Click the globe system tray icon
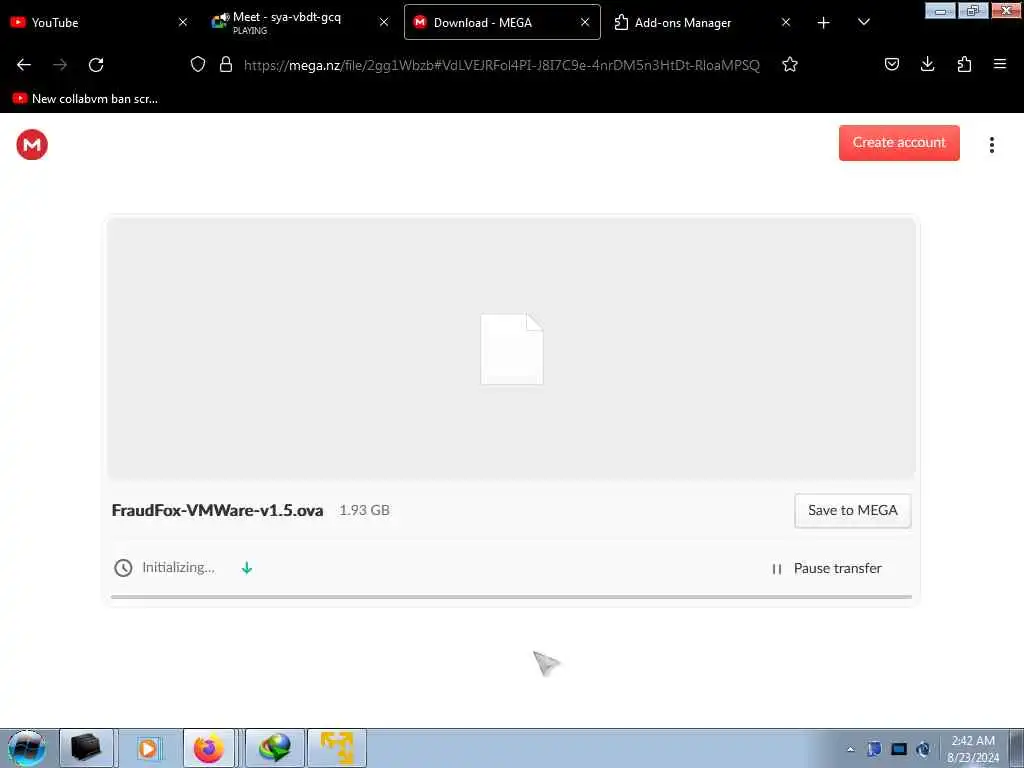The image size is (1024, 768). 923,749
